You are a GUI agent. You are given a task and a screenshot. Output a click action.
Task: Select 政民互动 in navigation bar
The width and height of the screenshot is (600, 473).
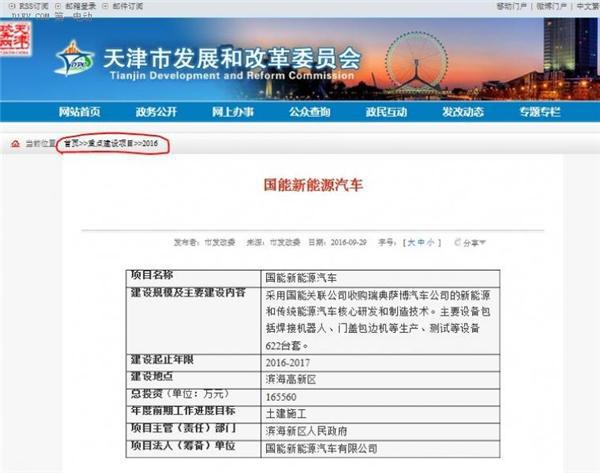coord(386,111)
